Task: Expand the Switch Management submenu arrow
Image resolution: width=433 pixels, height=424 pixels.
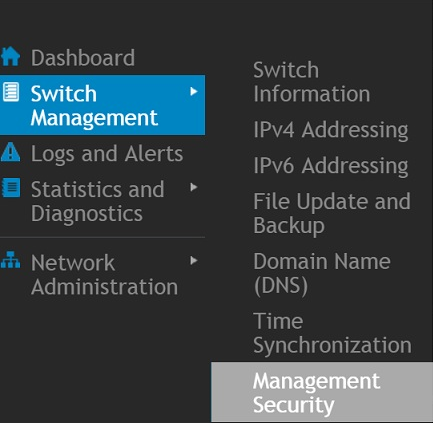Action: click(193, 92)
